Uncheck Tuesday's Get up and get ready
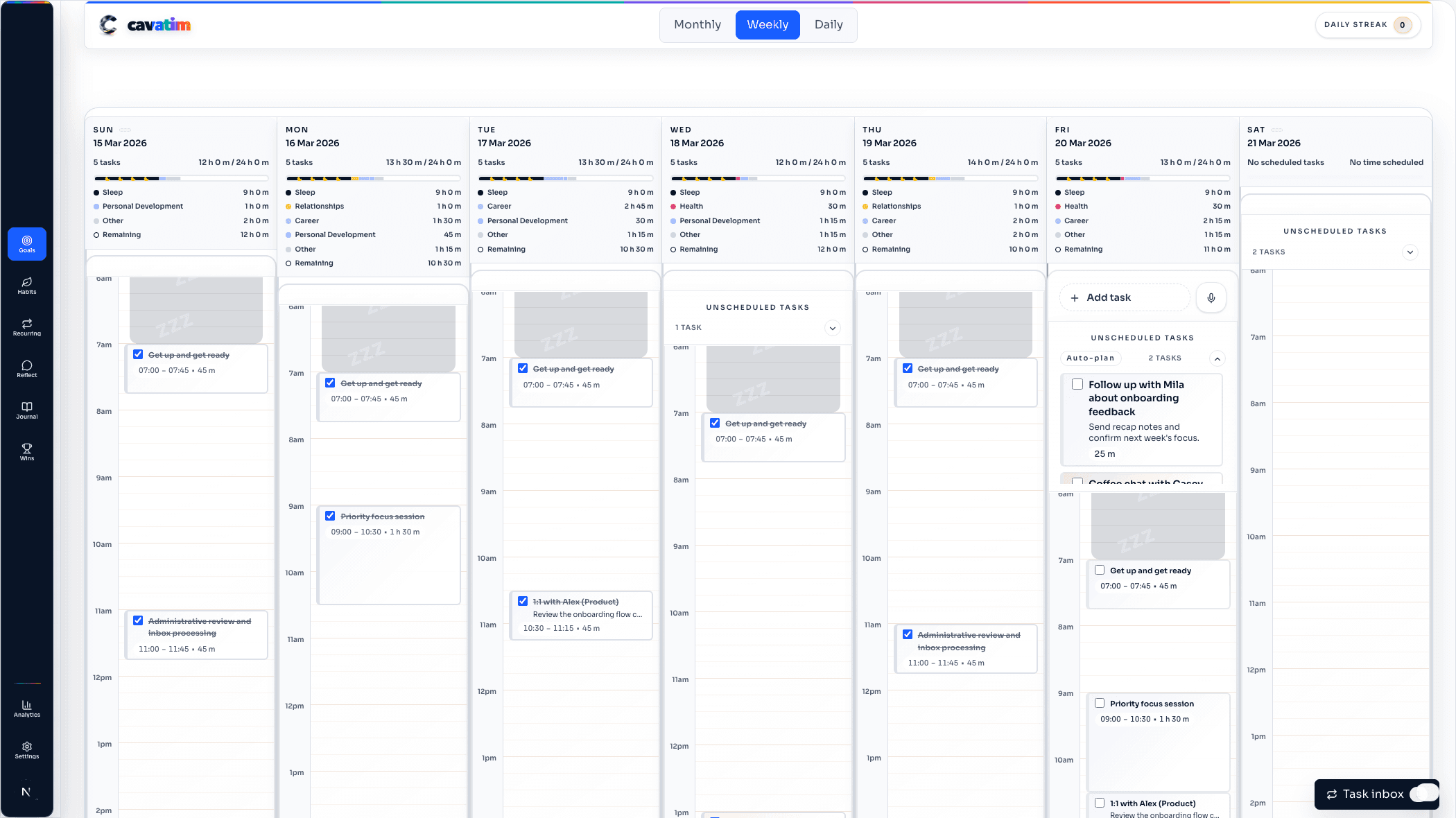Screen dimensions: 1456x818 click(x=523, y=368)
